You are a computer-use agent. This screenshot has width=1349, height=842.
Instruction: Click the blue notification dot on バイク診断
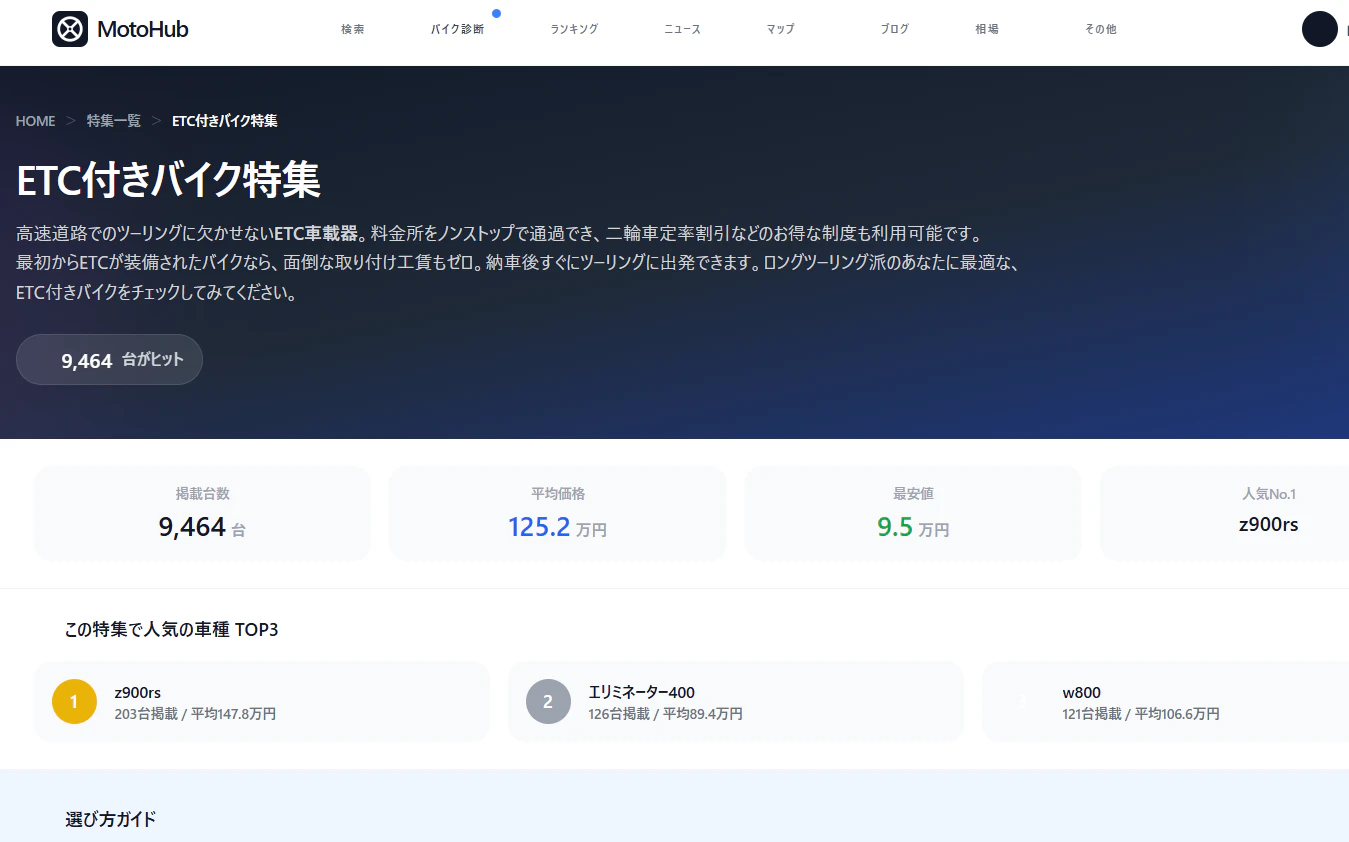click(x=497, y=13)
